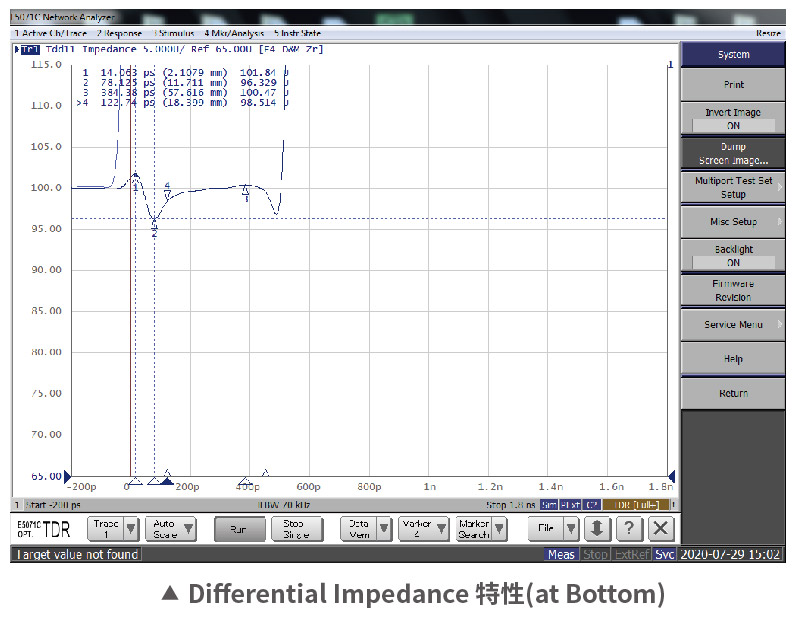Viewport: 798px width, 626px height.
Task: Open the Instr State menu
Action: coord(297,33)
